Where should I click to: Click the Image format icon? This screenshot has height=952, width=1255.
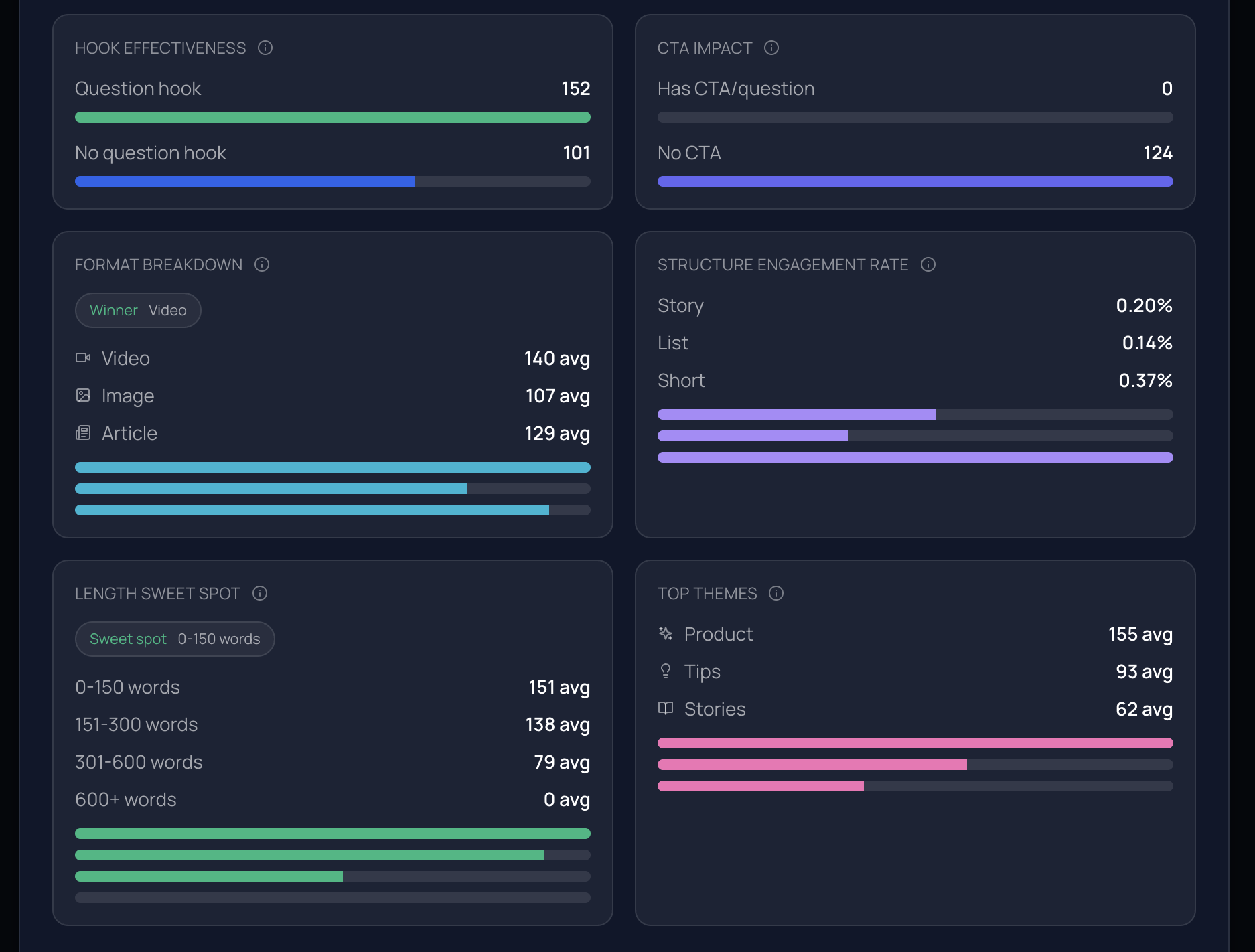pyautogui.click(x=83, y=395)
